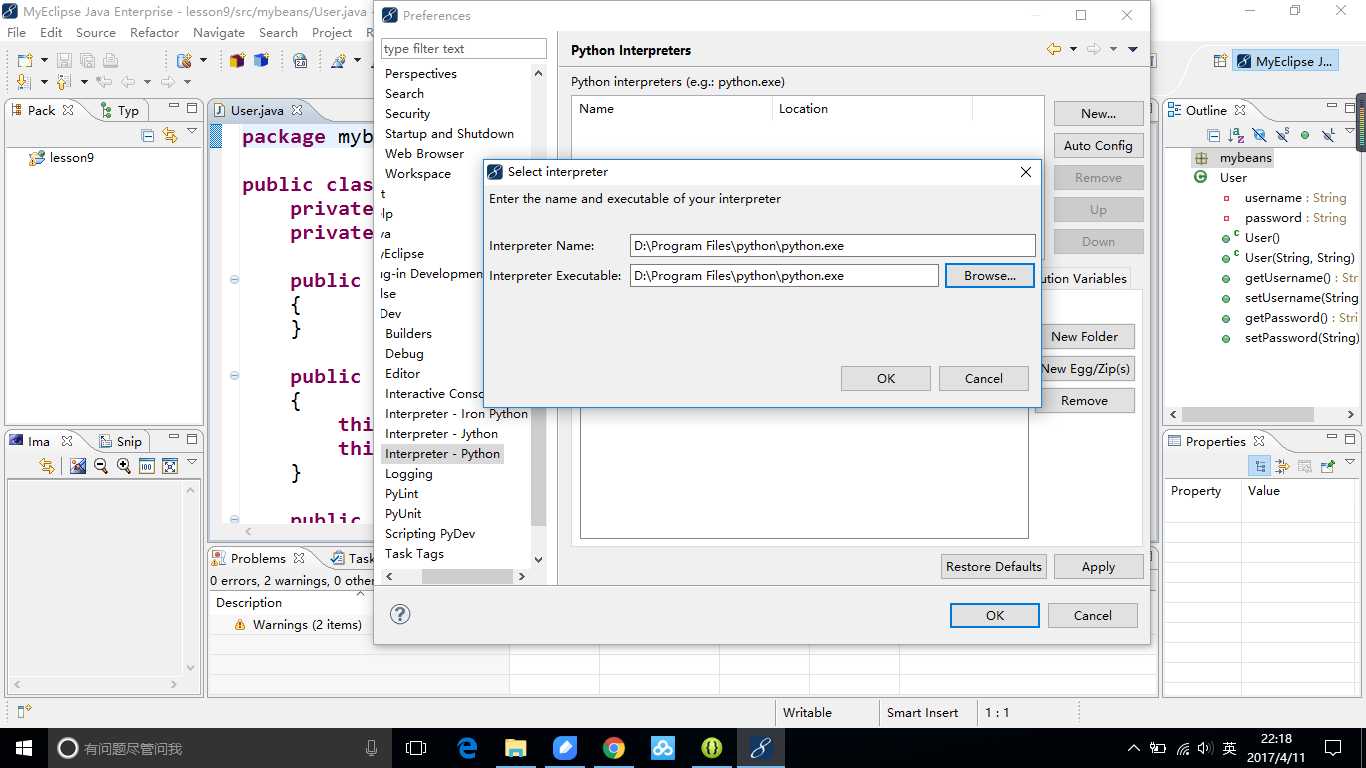The height and width of the screenshot is (768, 1366).
Task: Click Restore Defaults in Preferences
Action: tap(994, 566)
